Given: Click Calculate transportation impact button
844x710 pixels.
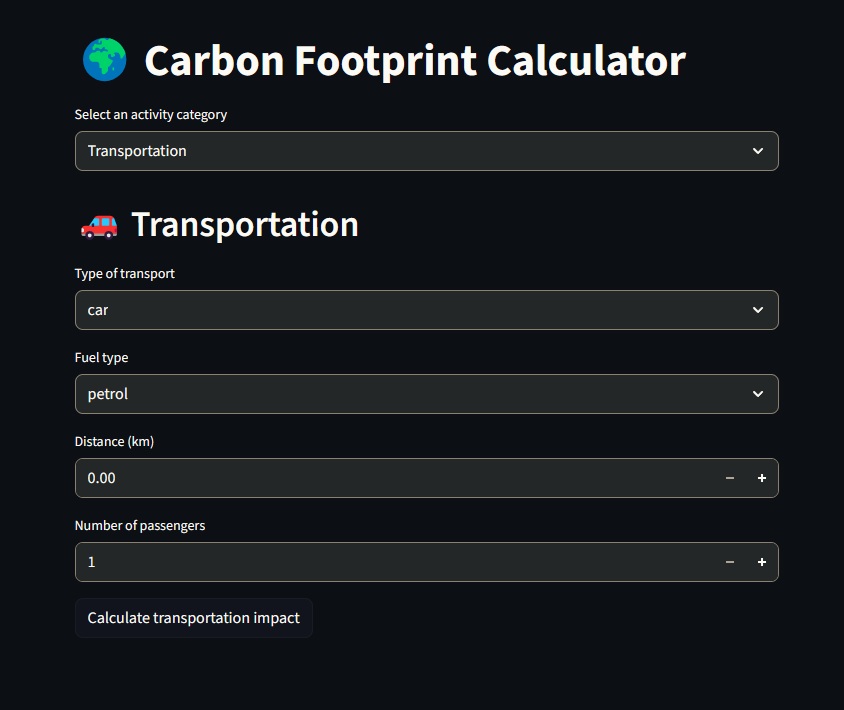Looking at the screenshot, I should [194, 618].
